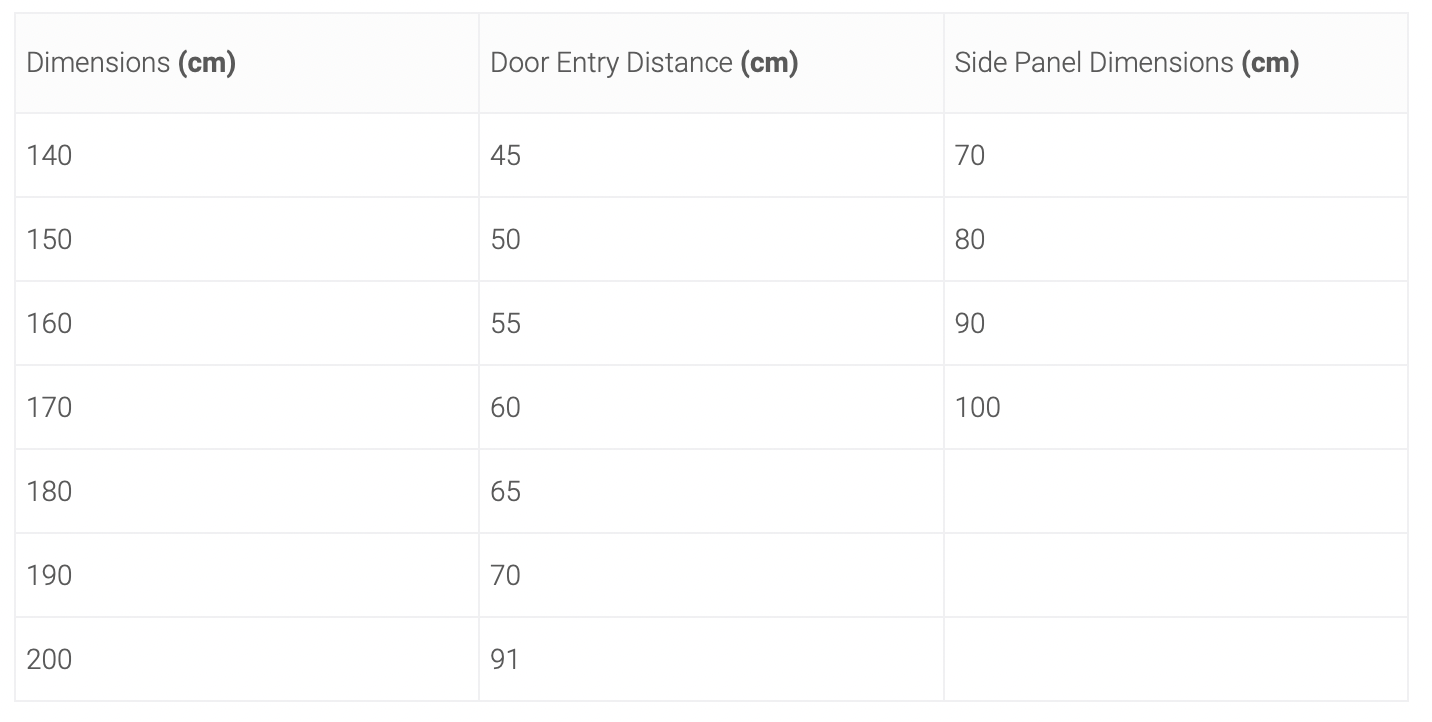1432x722 pixels.
Task: Click the Dimensions (cm) column header
Action: click(247, 63)
